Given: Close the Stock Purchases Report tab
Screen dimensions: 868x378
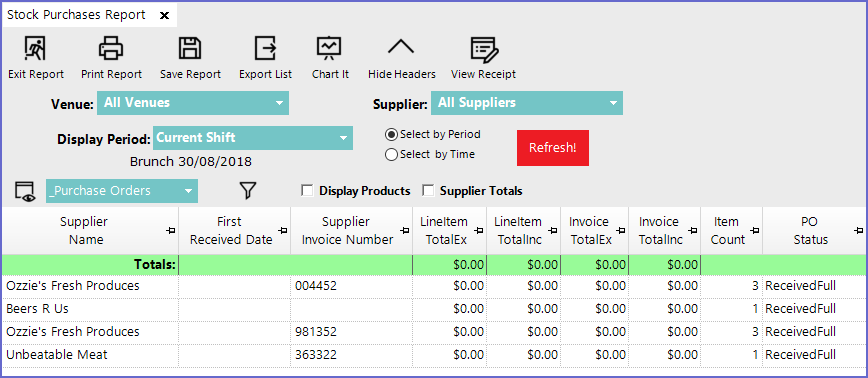Looking at the screenshot, I should coord(164,15).
